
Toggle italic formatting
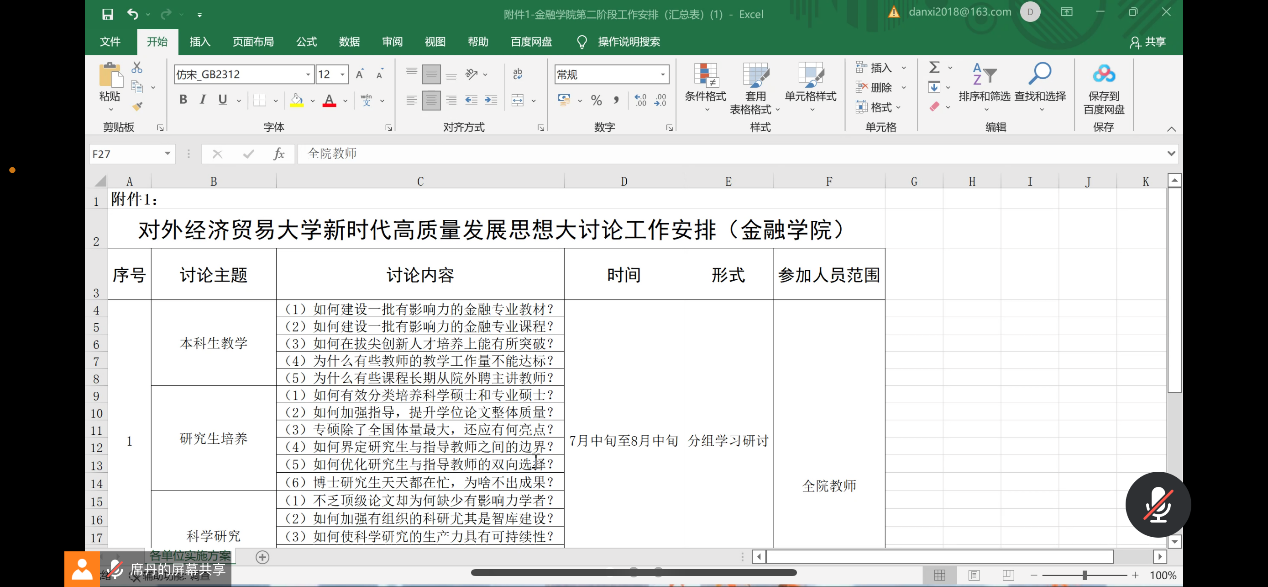pos(203,100)
